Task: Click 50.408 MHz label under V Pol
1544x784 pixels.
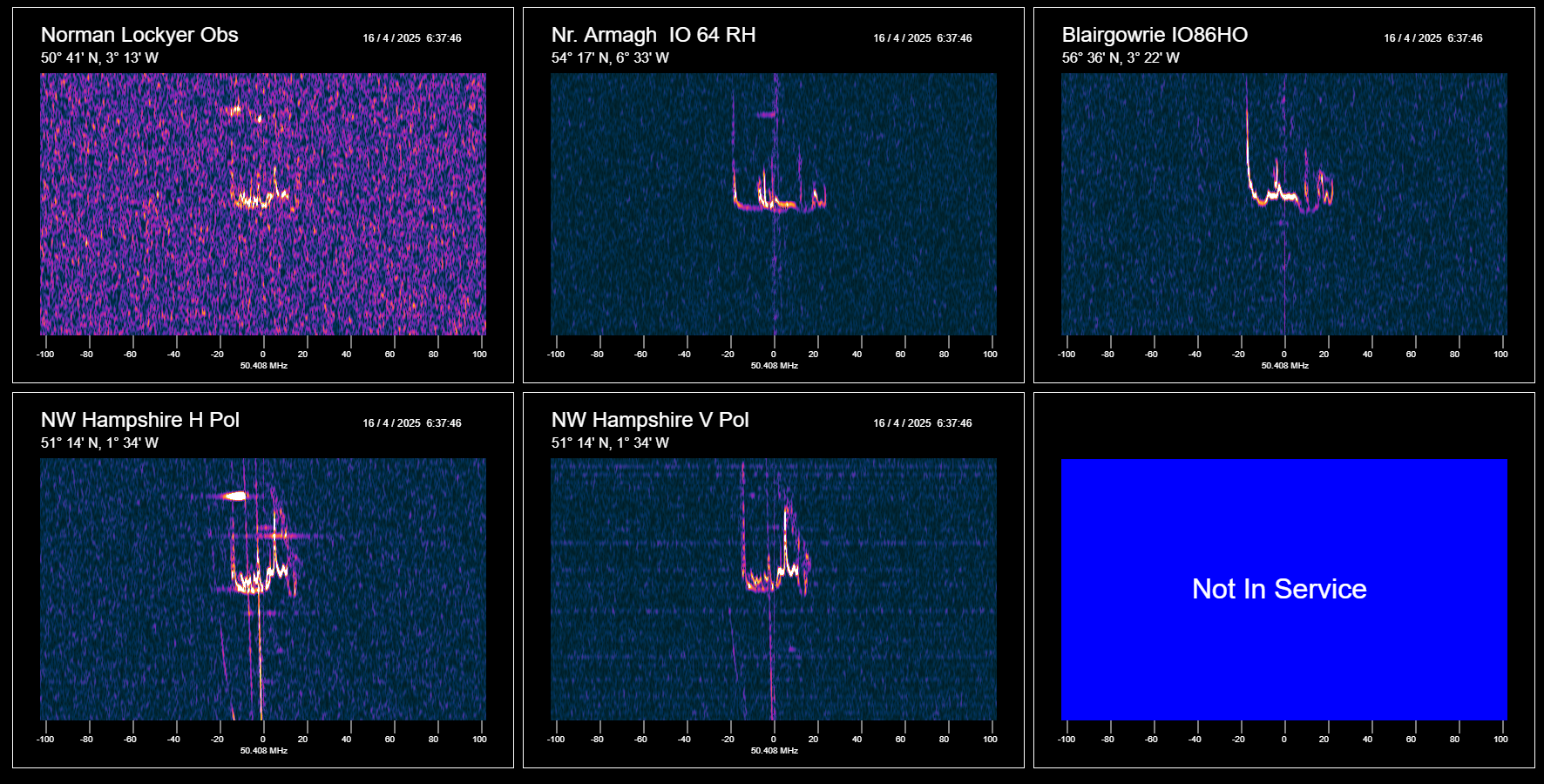Action: coord(775,751)
